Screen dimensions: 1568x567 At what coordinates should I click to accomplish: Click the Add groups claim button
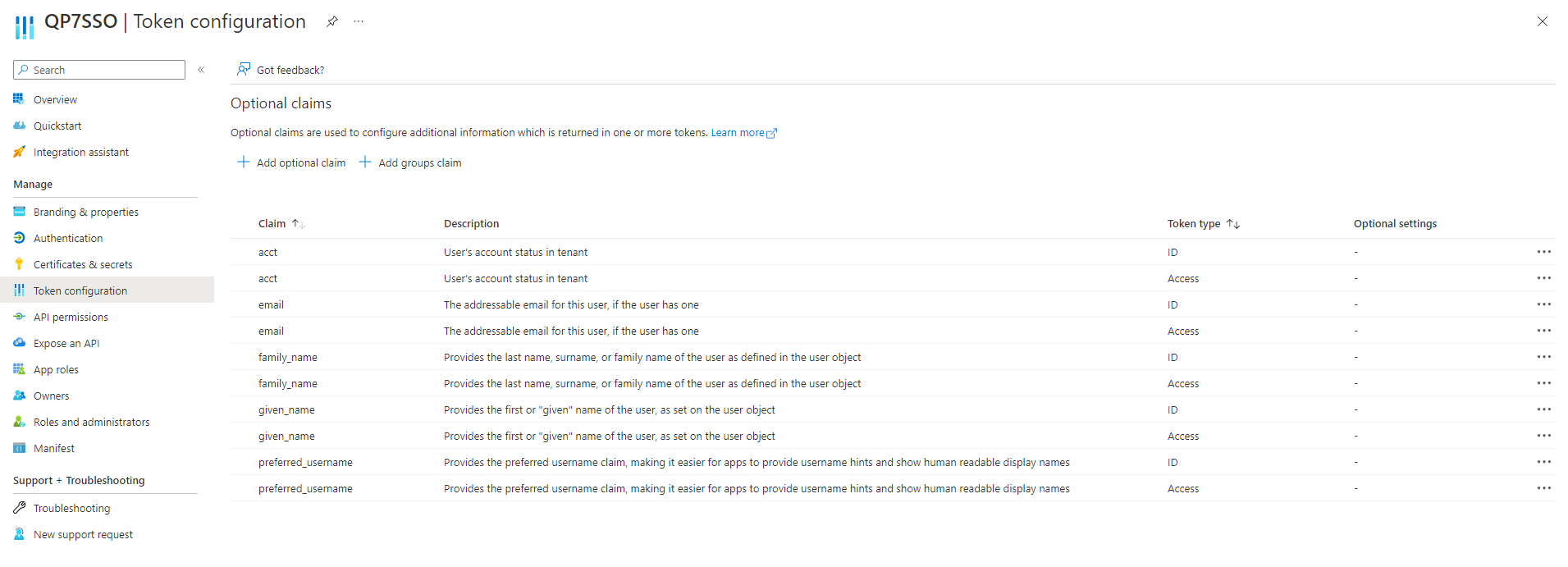coord(410,162)
